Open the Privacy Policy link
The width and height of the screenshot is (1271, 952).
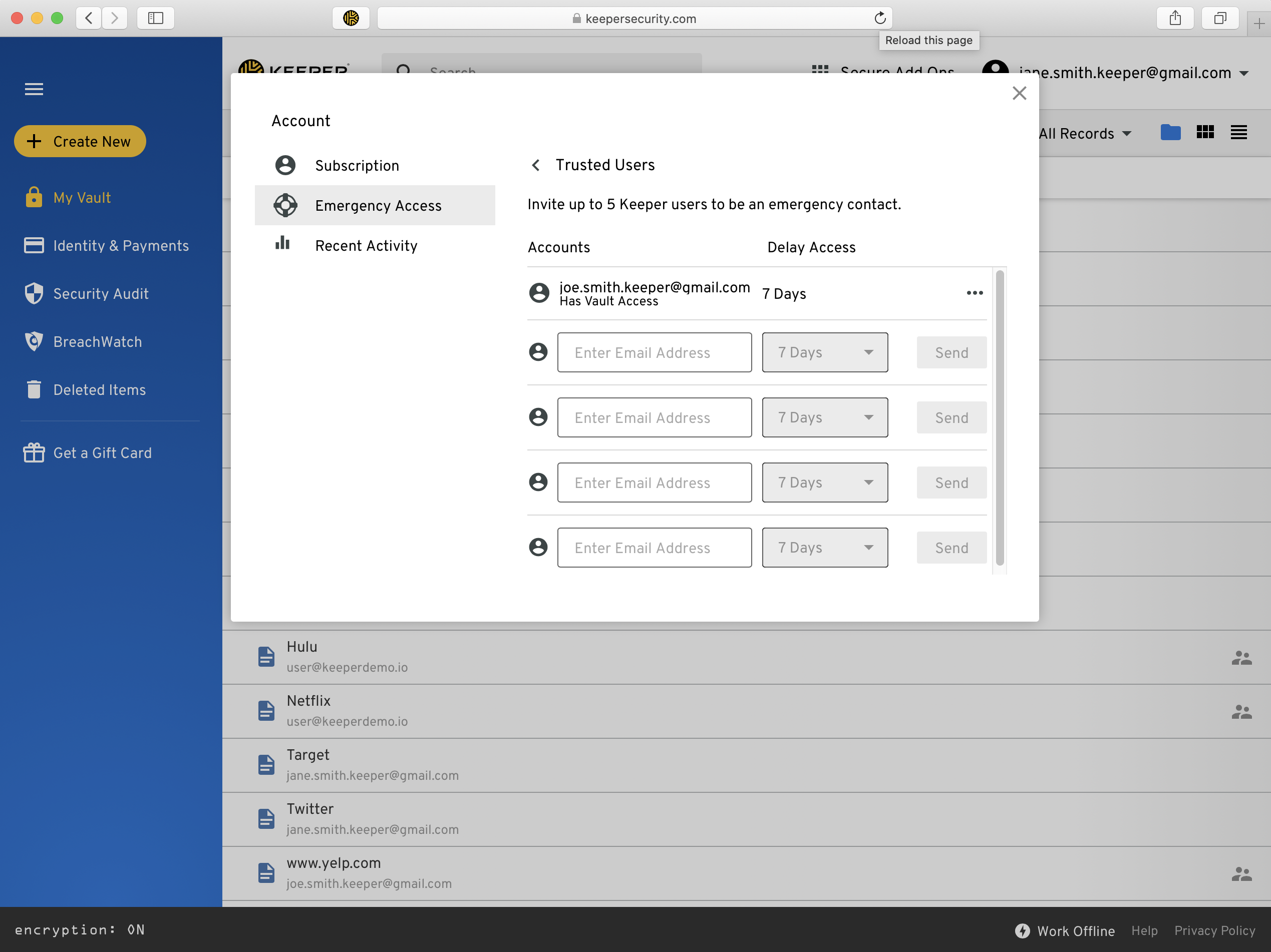pyautogui.click(x=1214, y=931)
